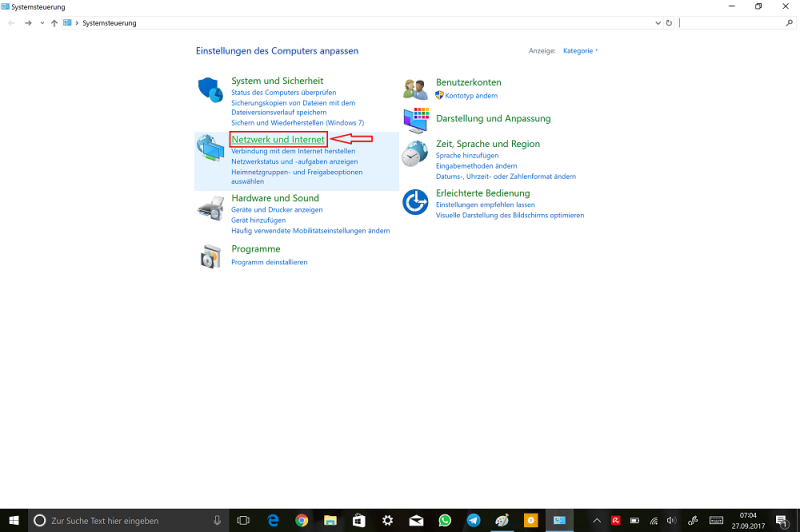Open Erleichterte Bedienung category
The image size is (800, 532).
(483, 193)
